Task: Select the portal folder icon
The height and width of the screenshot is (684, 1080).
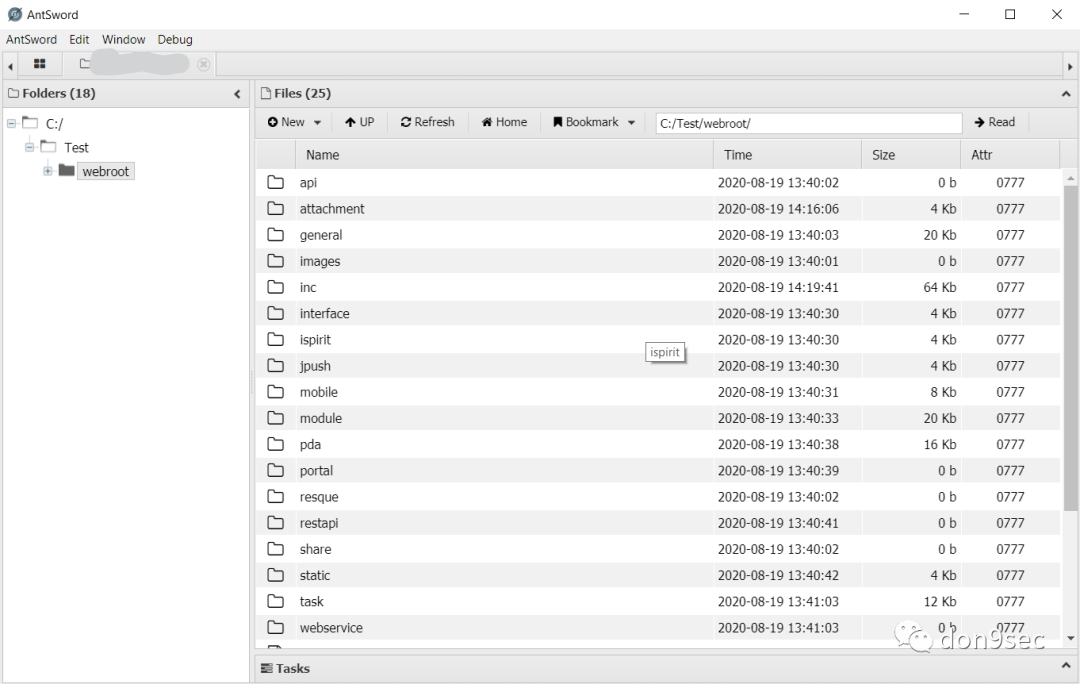Action: 276,470
